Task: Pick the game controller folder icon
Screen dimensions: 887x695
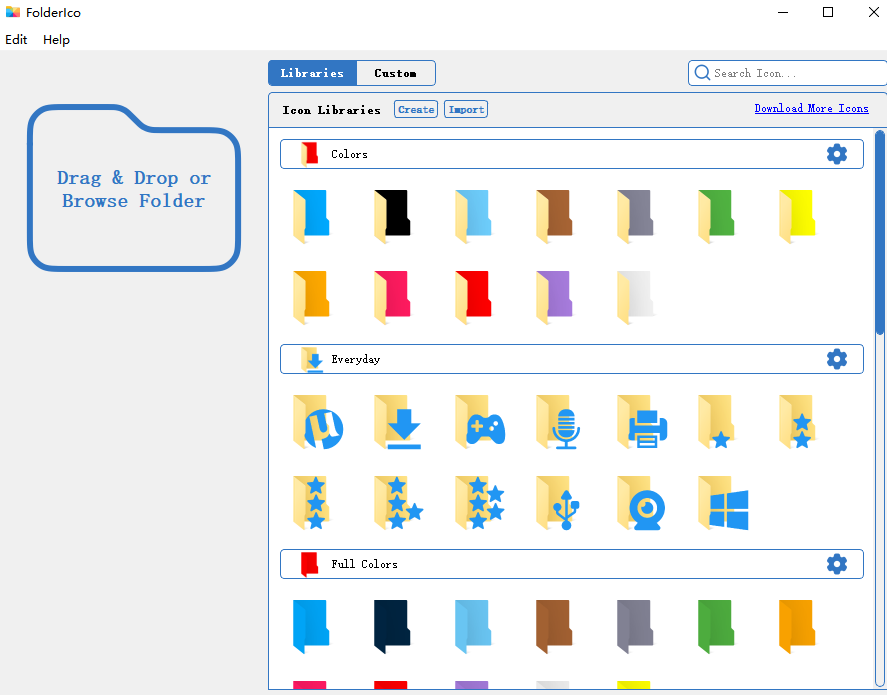Action: (480, 422)
